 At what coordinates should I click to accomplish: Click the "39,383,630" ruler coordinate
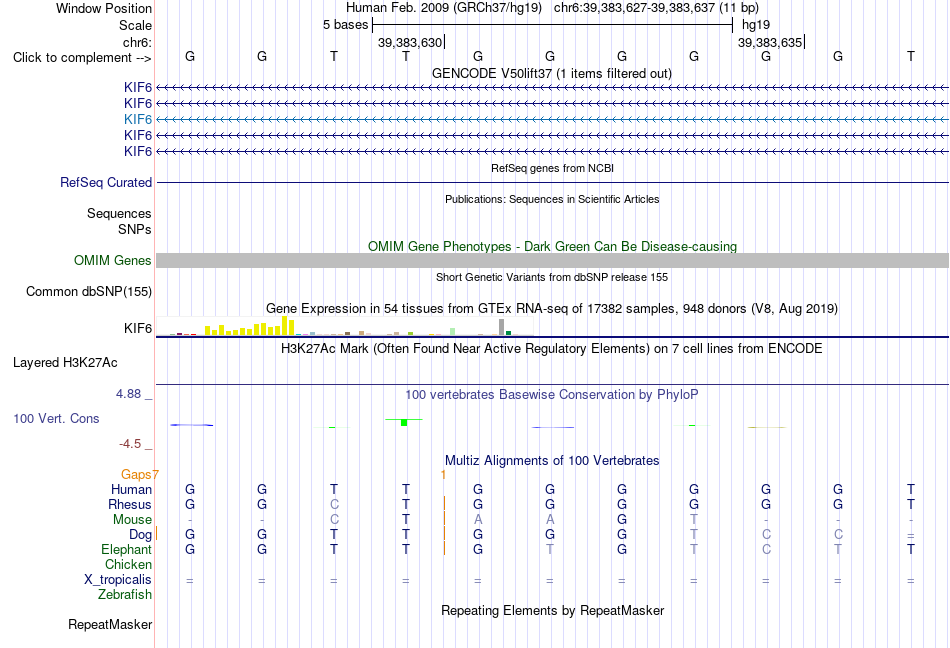pyautogui.click(x=410, y=42)
